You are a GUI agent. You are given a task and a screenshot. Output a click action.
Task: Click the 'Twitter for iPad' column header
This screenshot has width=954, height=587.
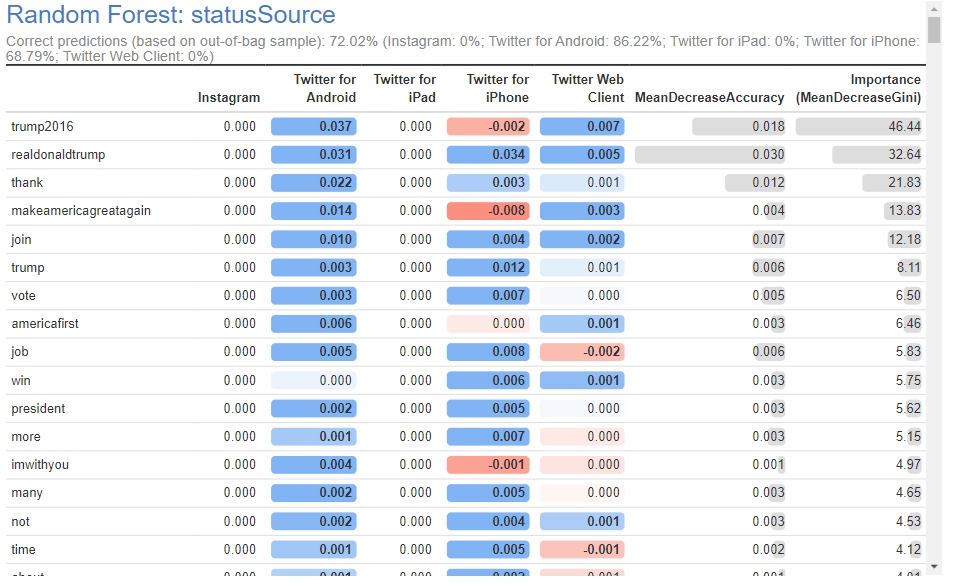tap(405, 89)
